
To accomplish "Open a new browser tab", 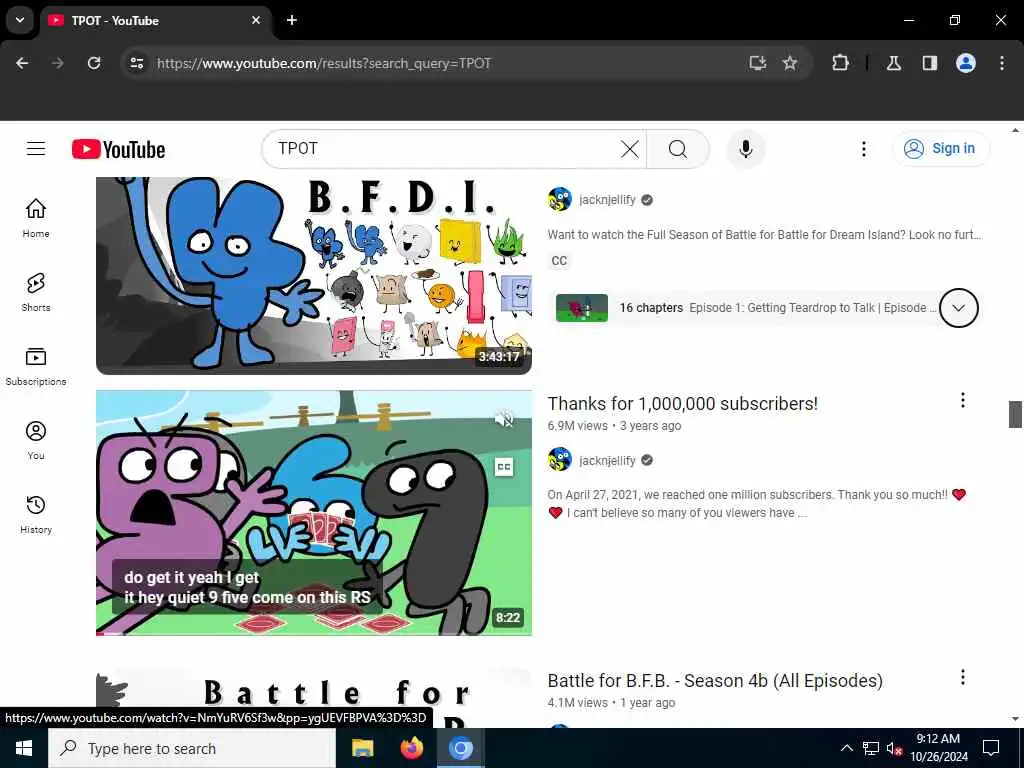I will click(x=292, y=20).
